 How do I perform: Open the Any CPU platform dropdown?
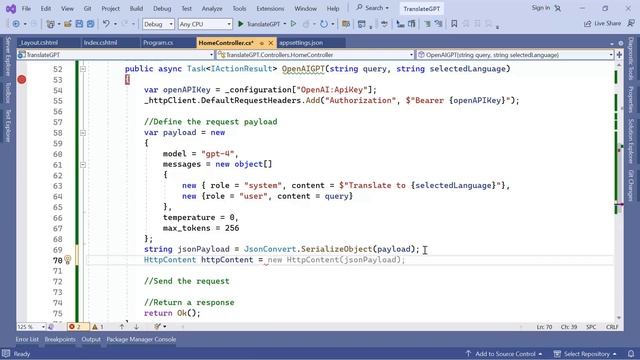205,24
